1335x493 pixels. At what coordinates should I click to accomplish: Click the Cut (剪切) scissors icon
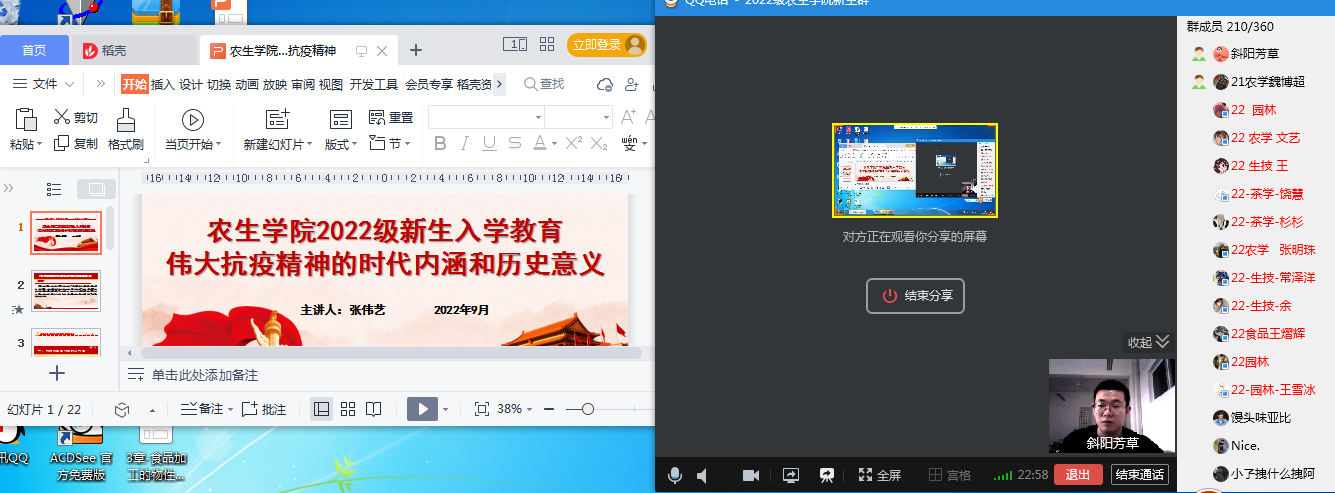point(62,117)
